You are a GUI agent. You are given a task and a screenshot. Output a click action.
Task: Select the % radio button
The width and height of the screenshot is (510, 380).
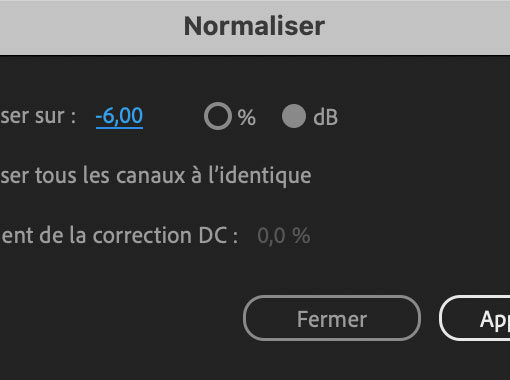coord(218,116)
